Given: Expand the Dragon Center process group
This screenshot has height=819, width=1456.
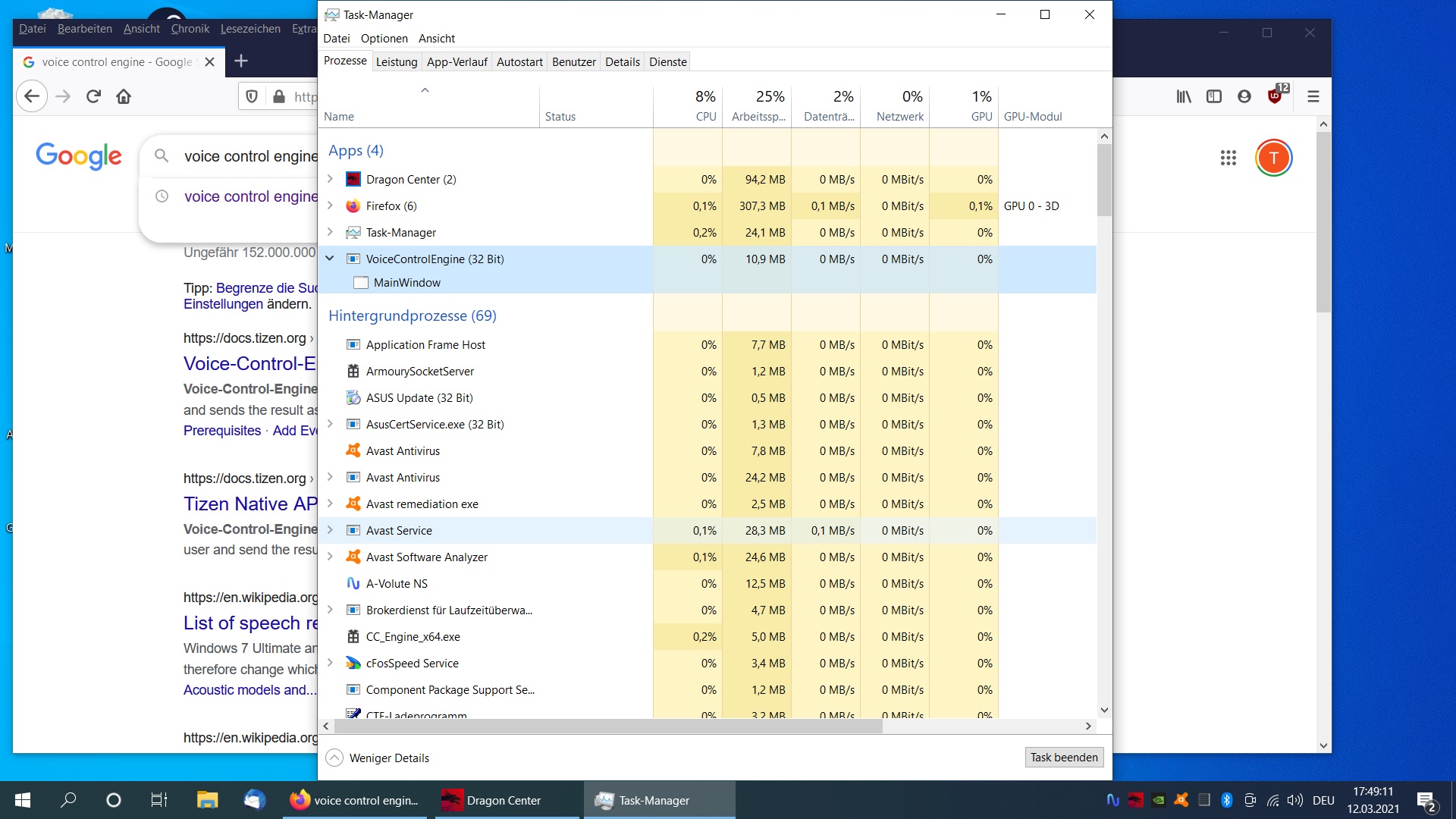Looking at the screenshot, I should tap(330, 179).
